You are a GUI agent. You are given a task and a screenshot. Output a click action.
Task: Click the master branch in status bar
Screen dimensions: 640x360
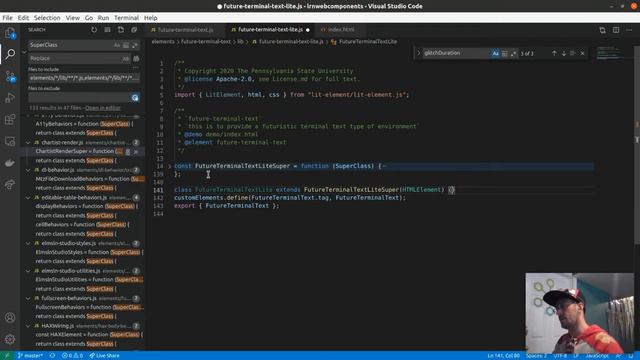pyautogui.click(x=30, y=356)
